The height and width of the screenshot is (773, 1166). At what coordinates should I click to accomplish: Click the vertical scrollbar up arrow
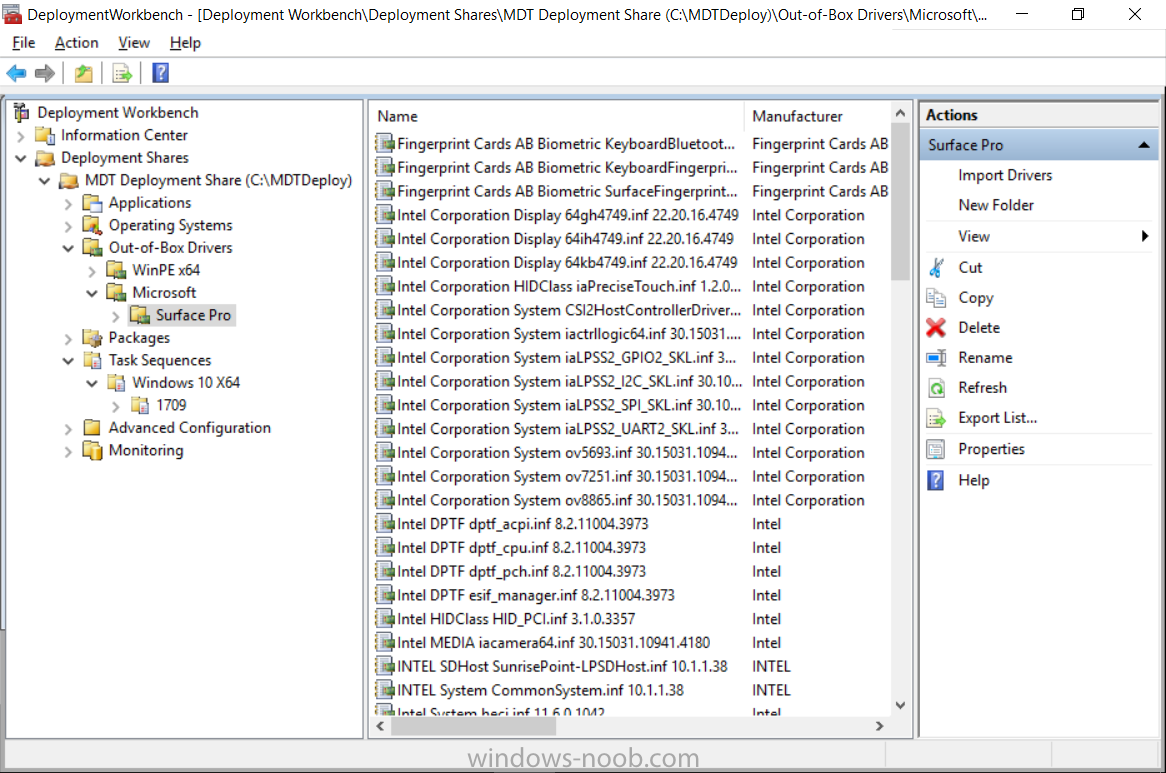[901, 113]
